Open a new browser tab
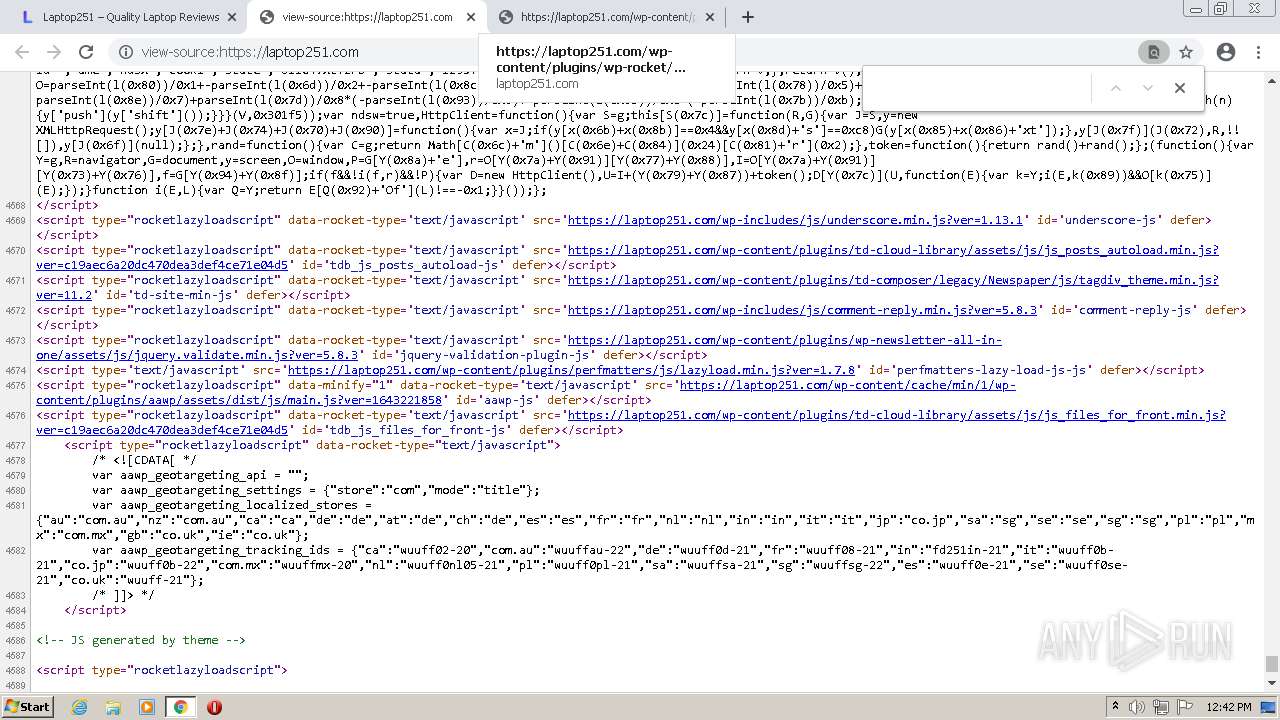This screenshot has height=720, width=1280. [747, 17]
